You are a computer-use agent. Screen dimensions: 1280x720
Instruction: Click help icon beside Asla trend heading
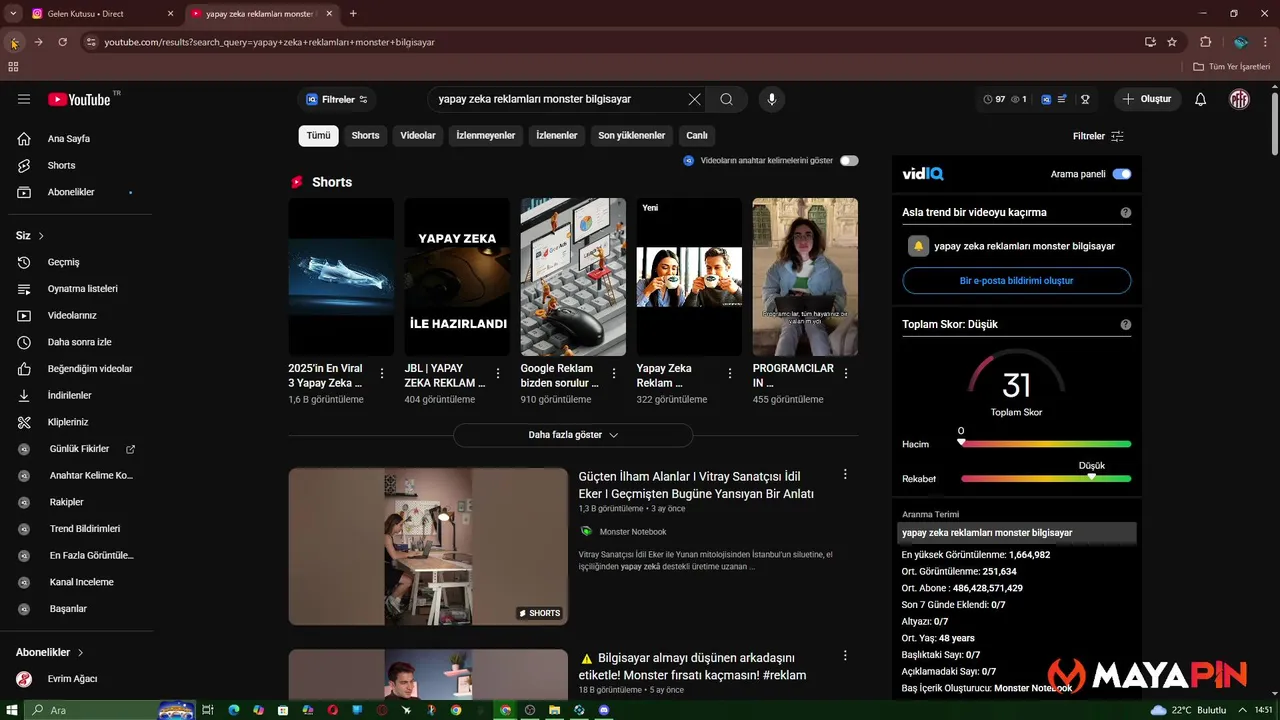coord(1126,213)
